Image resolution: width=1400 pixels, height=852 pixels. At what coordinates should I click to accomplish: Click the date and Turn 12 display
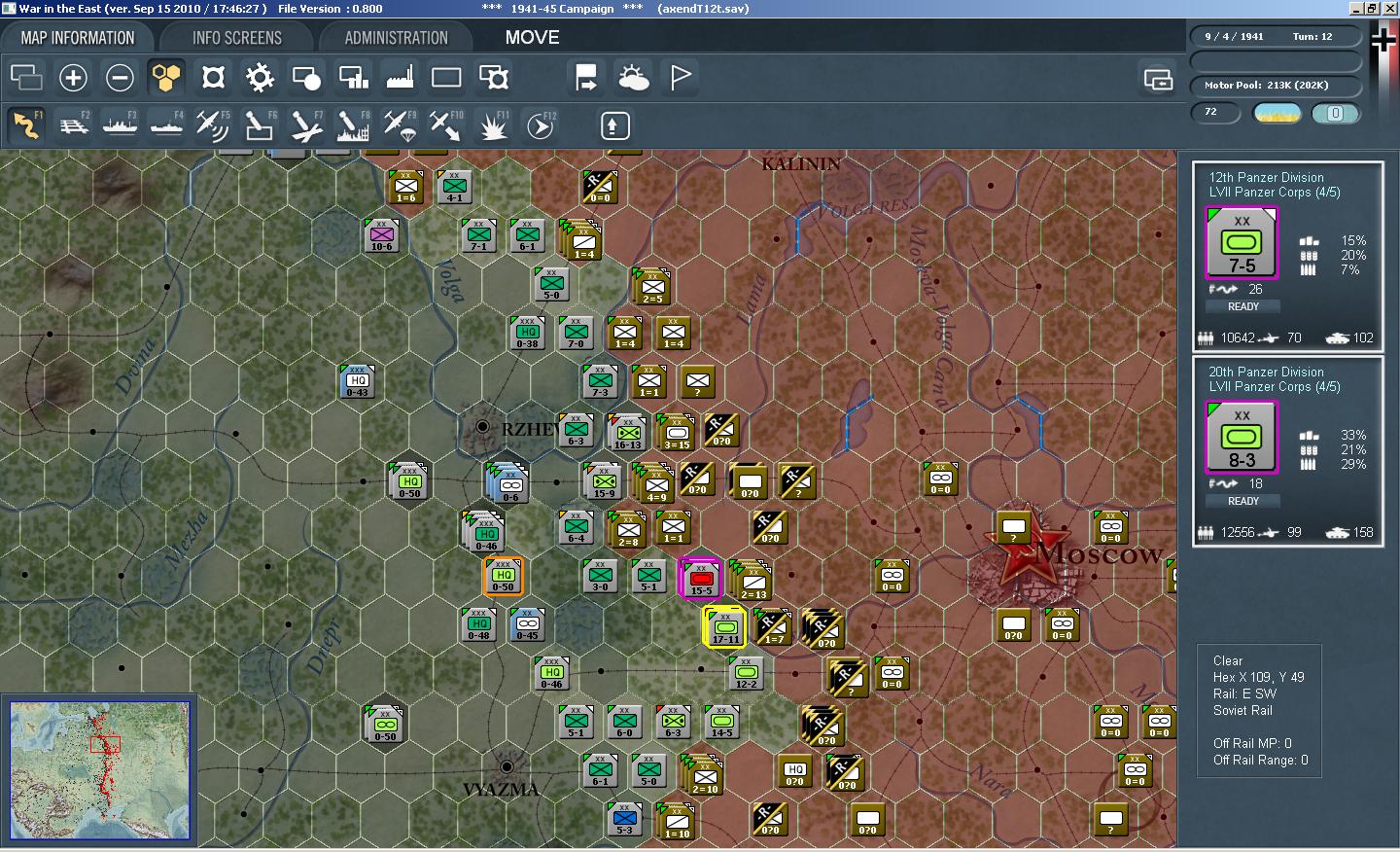click(1275, 37)
